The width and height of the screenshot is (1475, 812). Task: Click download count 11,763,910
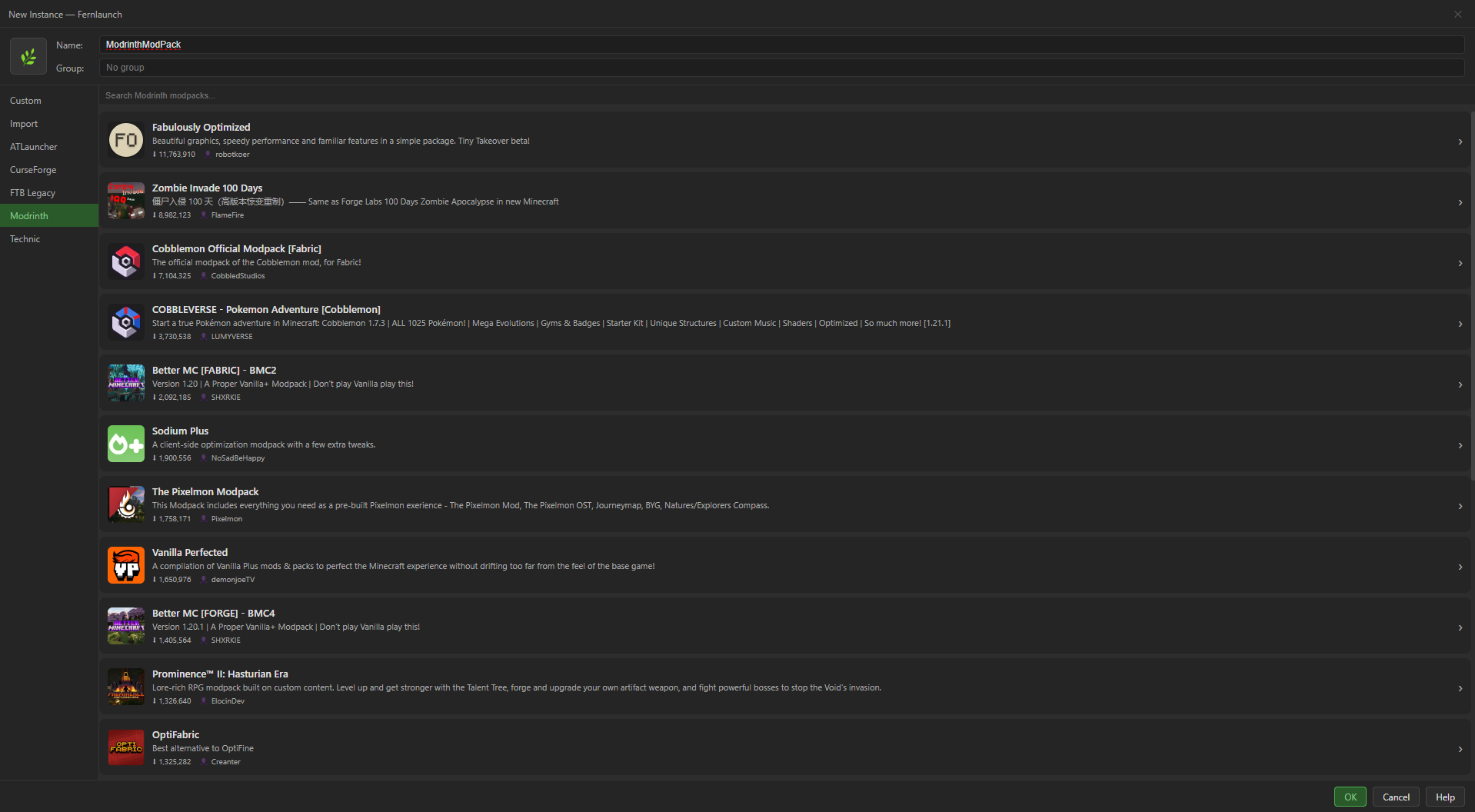(x=177, y=155)
